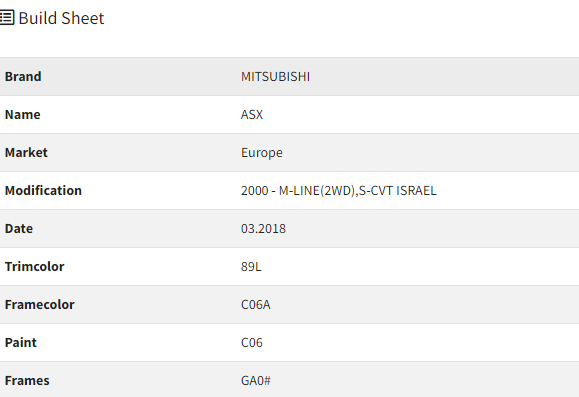
Task: Select the M-LINE(2WD),S-CVT ISRAEL modification text
Action: point(357,191)
